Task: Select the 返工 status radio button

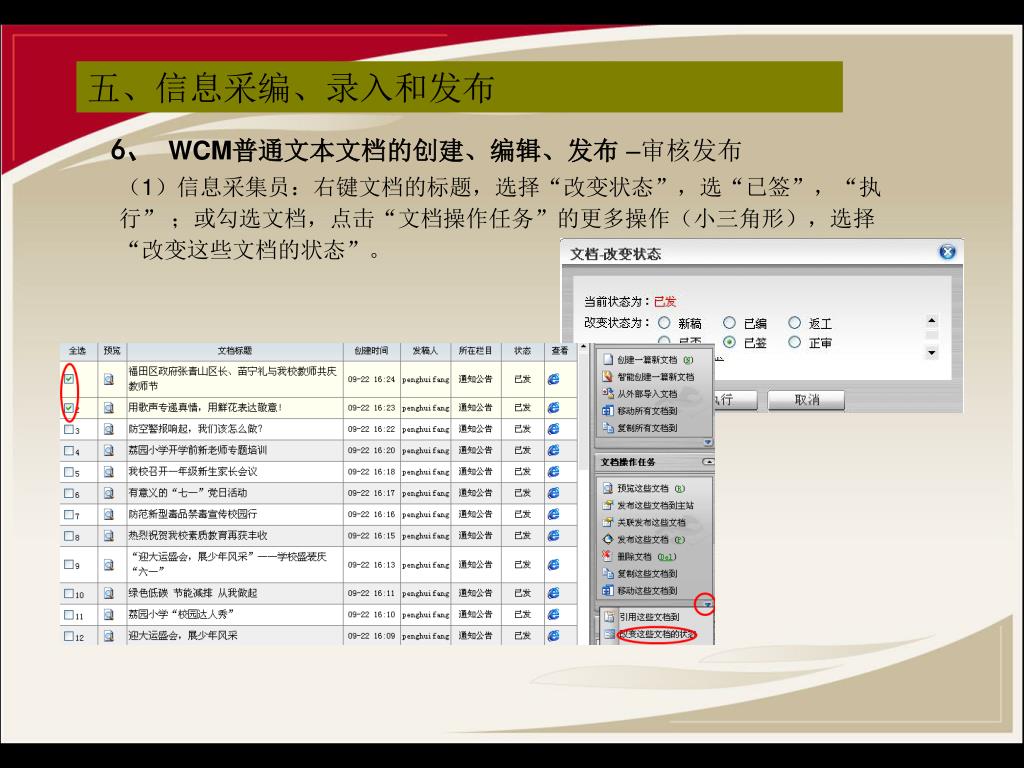Action: (794, 323)
